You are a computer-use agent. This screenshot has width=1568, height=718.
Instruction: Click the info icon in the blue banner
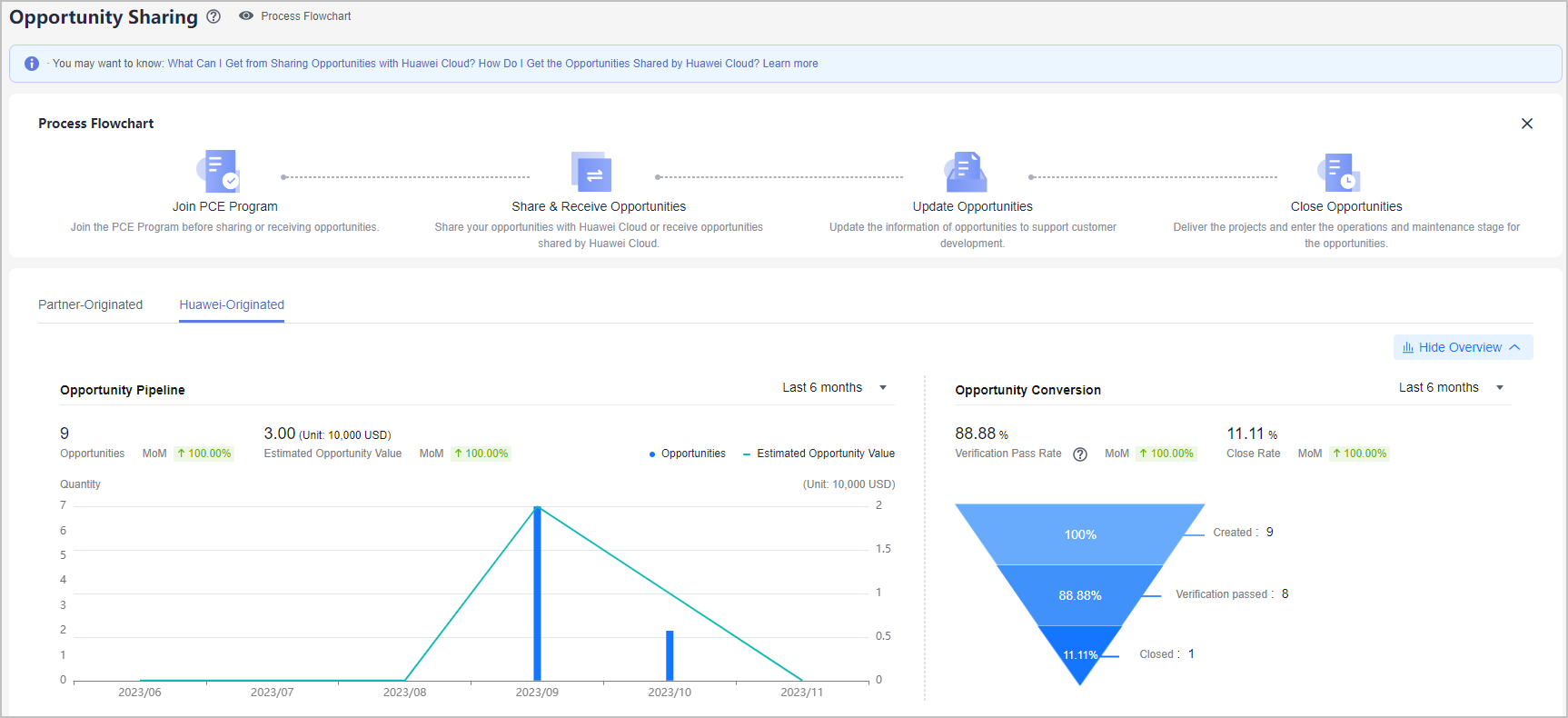[x=32, y=64]
